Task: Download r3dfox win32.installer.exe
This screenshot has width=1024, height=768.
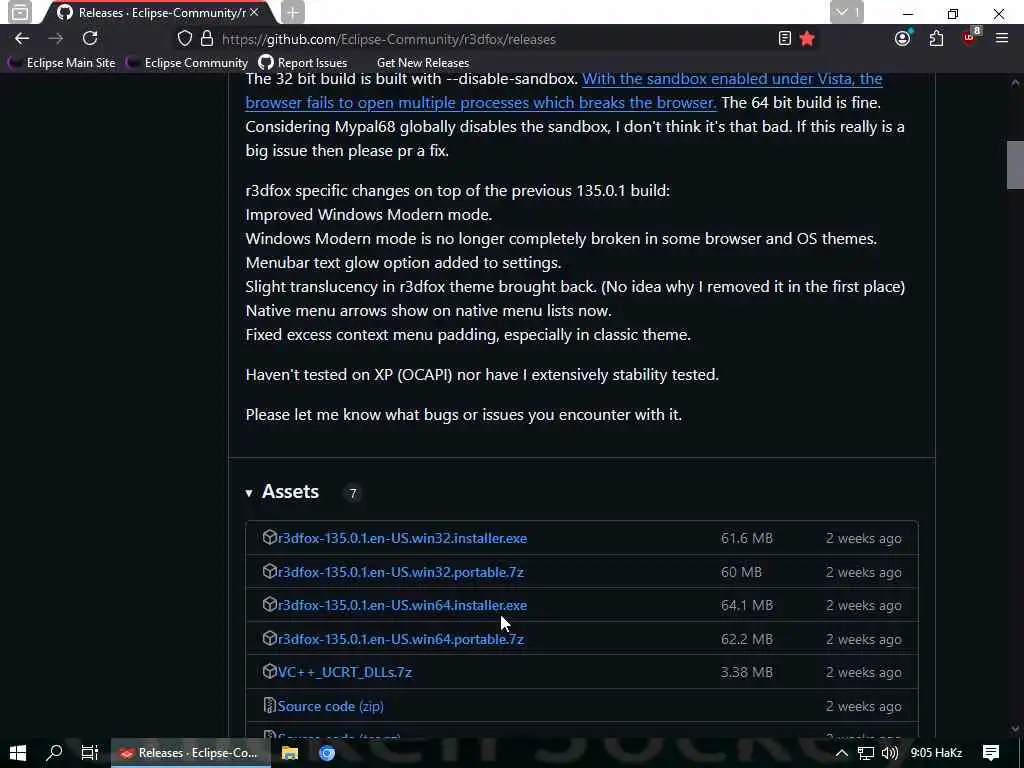Action: click(x=402, y=538)
